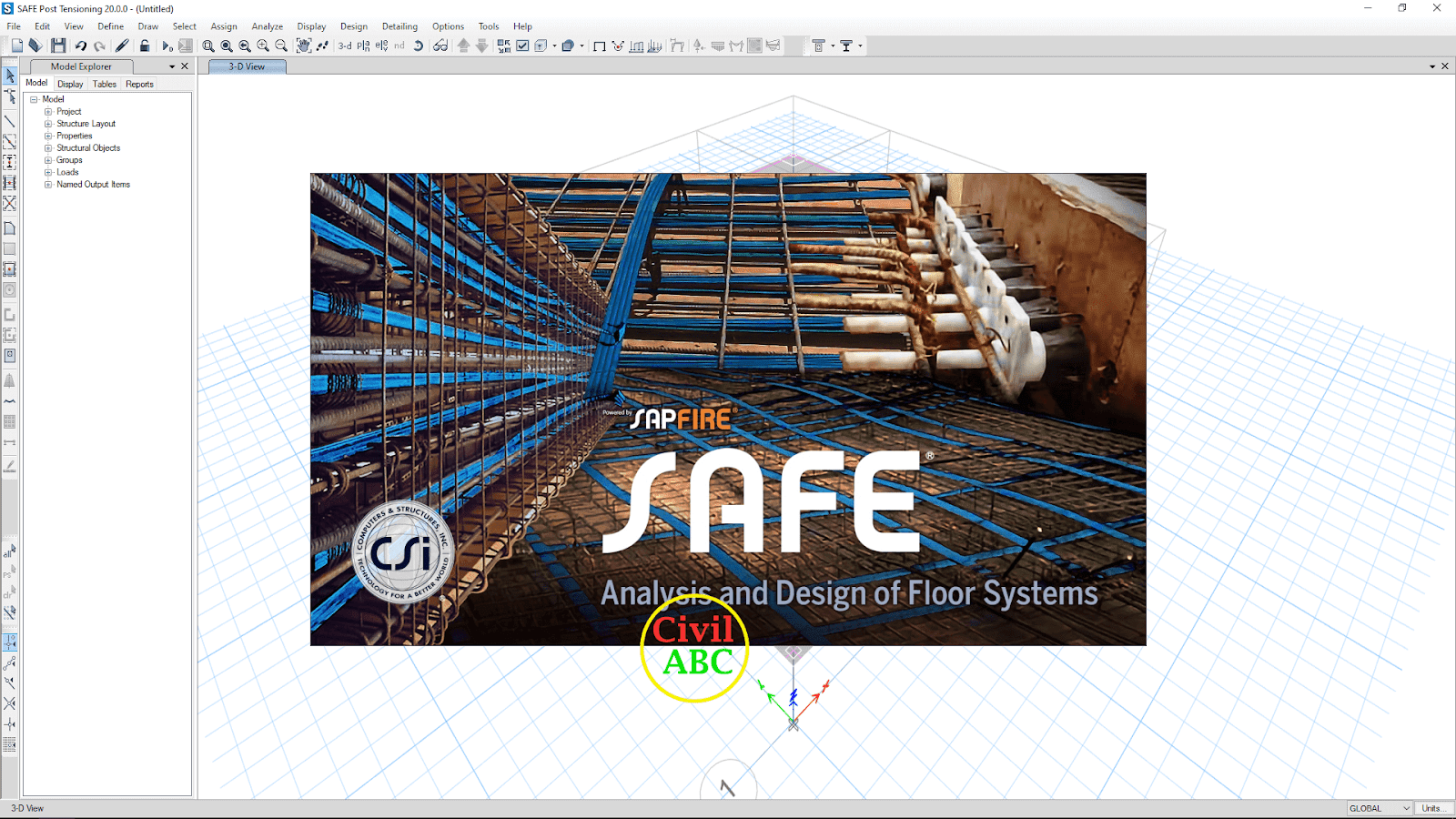This screenshot has width=1456, height=819.
Task: Select the draw rectangular slab tool
Action: point(10,248)
